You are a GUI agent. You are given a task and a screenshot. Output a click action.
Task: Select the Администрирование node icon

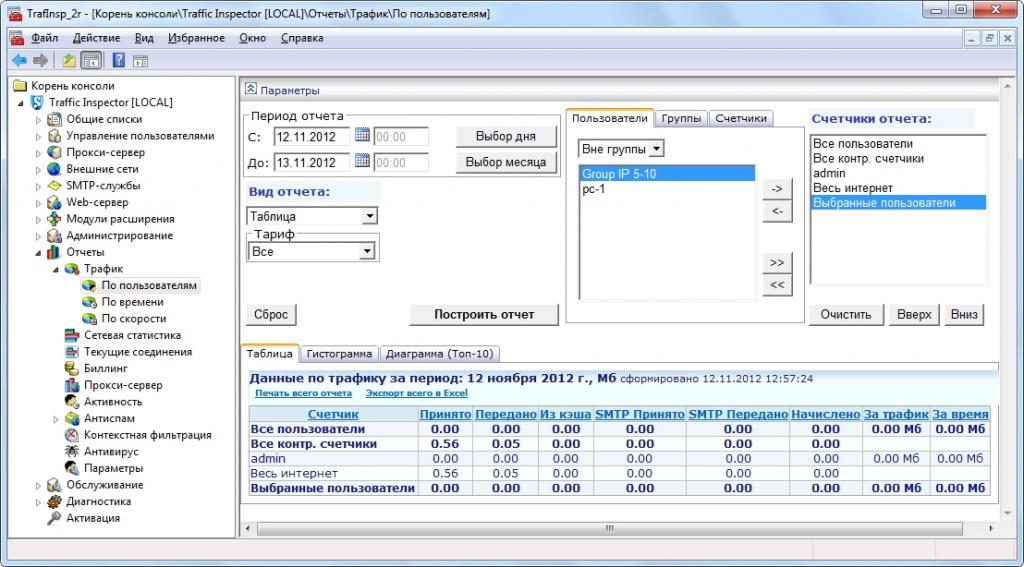55,236
